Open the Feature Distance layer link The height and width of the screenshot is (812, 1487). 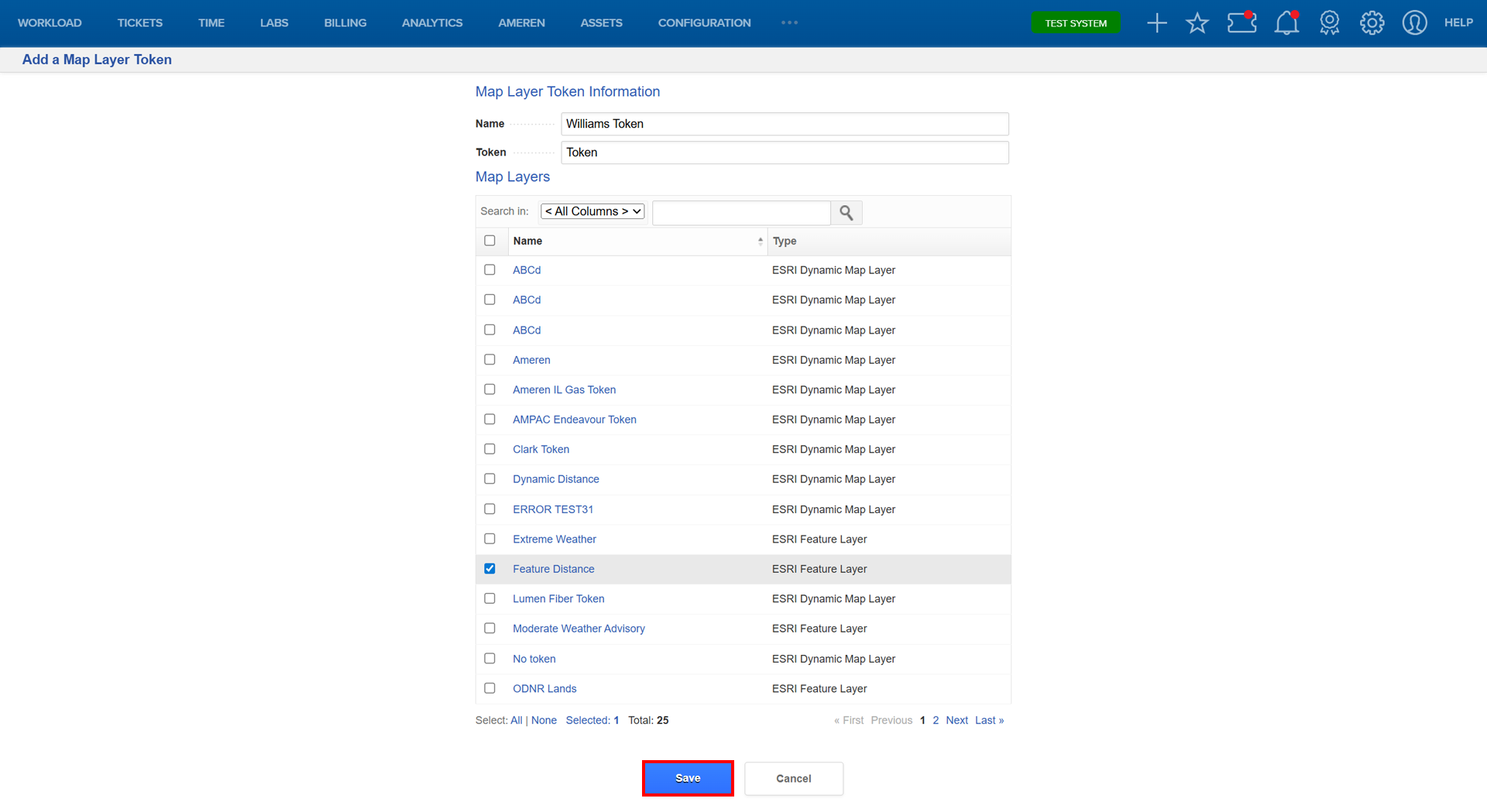pyautogui.click(x=554, y=569)
